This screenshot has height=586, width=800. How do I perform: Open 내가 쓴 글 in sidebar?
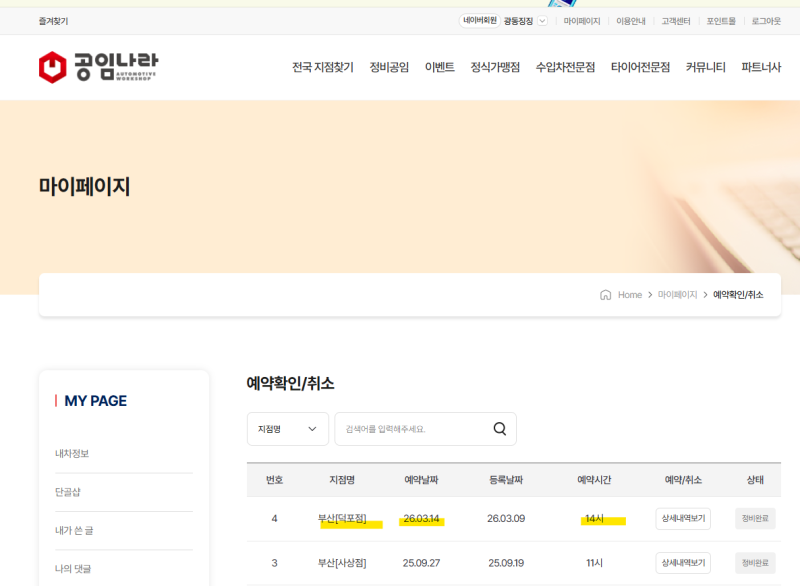(74, 530)
